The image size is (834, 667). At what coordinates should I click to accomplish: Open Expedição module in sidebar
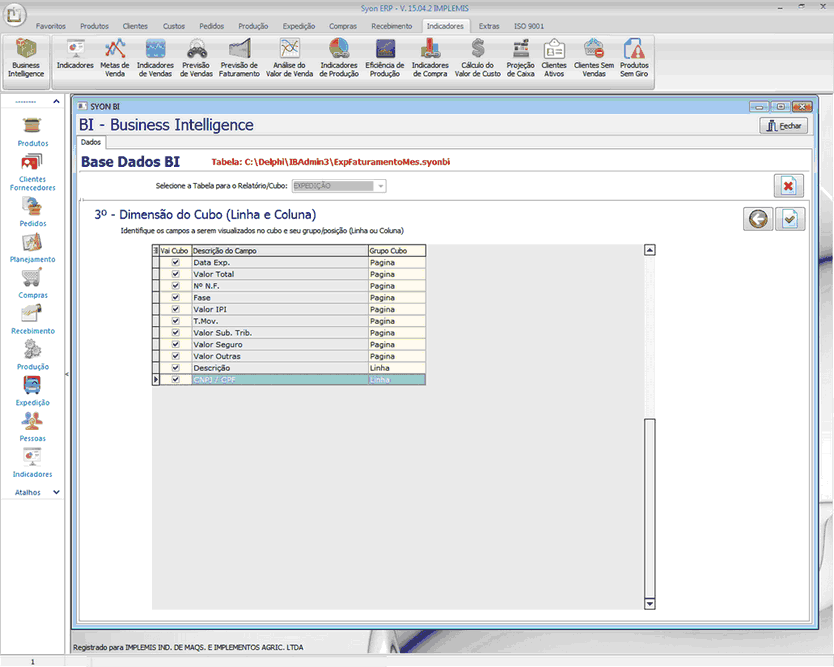32,390
